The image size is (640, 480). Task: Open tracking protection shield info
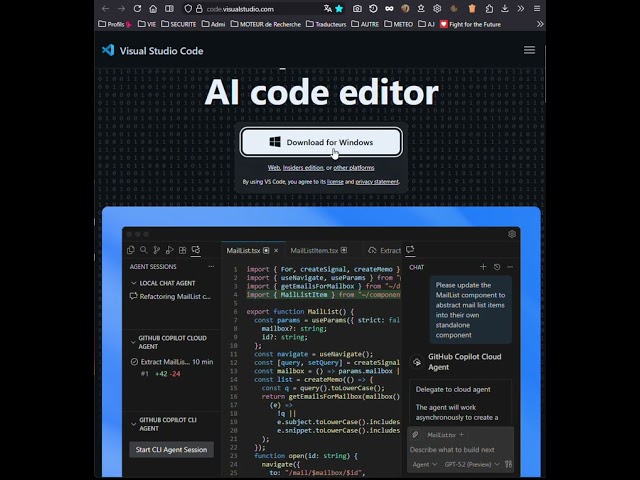(x=188, y=9)
